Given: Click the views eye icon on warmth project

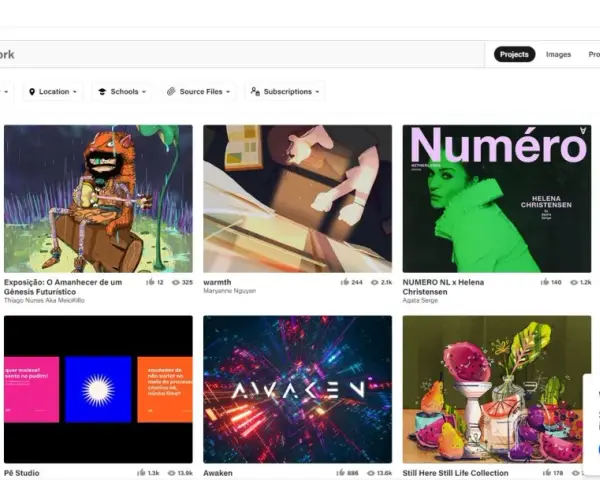Looking at the screenshot, I should 375,282.
